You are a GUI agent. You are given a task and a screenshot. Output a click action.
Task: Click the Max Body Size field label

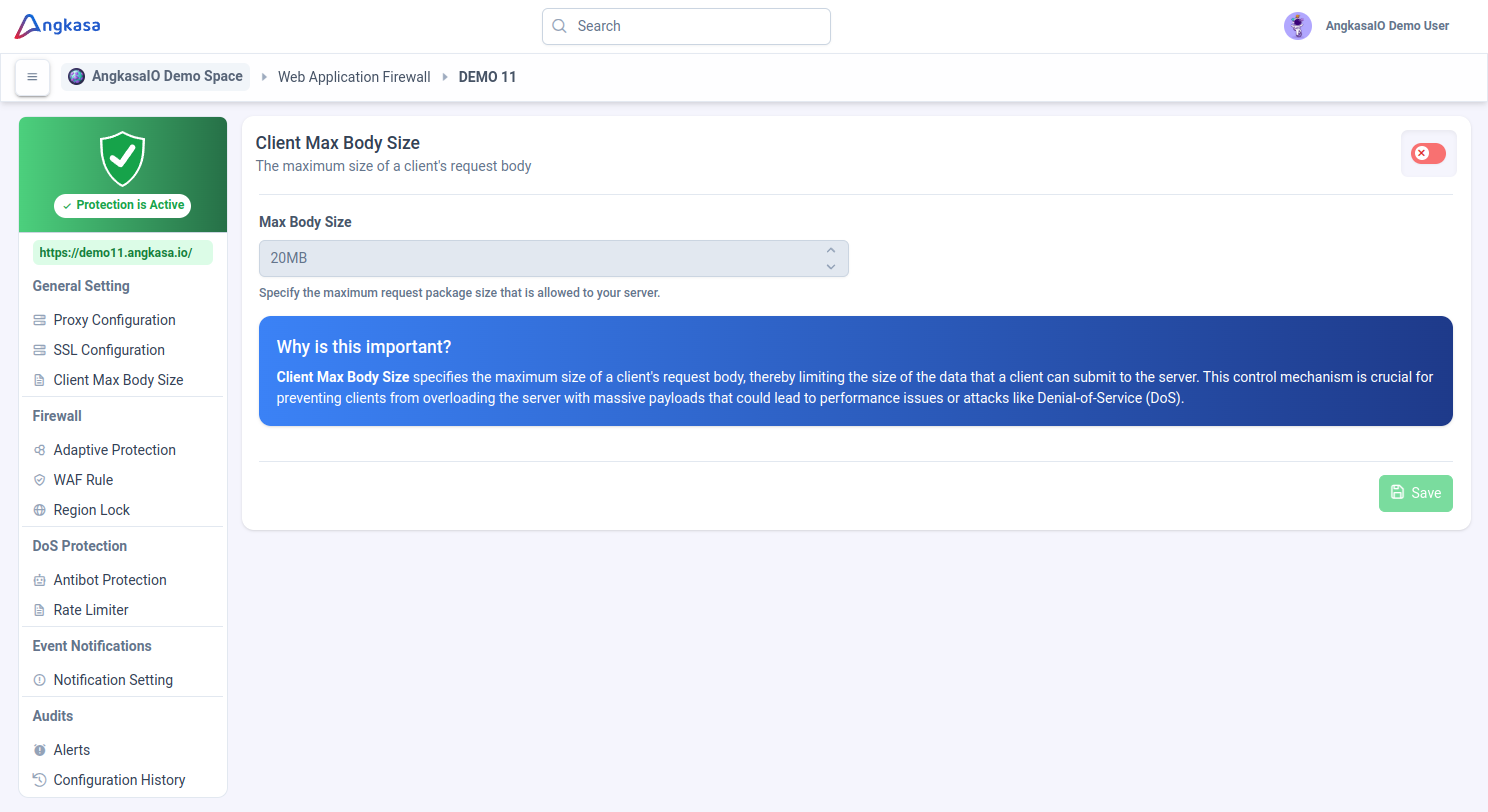[x=305, y=222]
